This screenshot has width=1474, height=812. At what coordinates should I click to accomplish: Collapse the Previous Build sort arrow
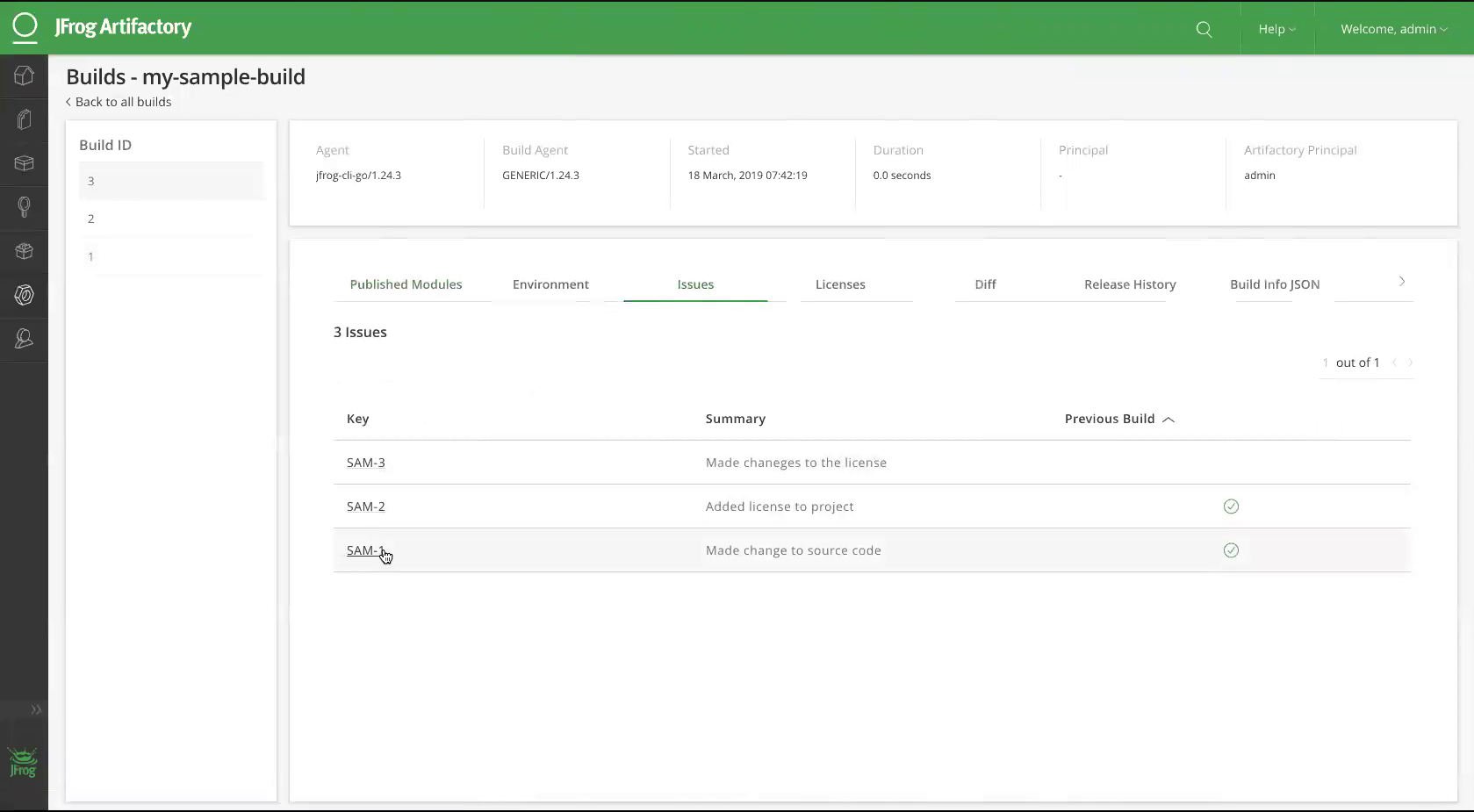pyautogui.click(x=1168, y=420)
